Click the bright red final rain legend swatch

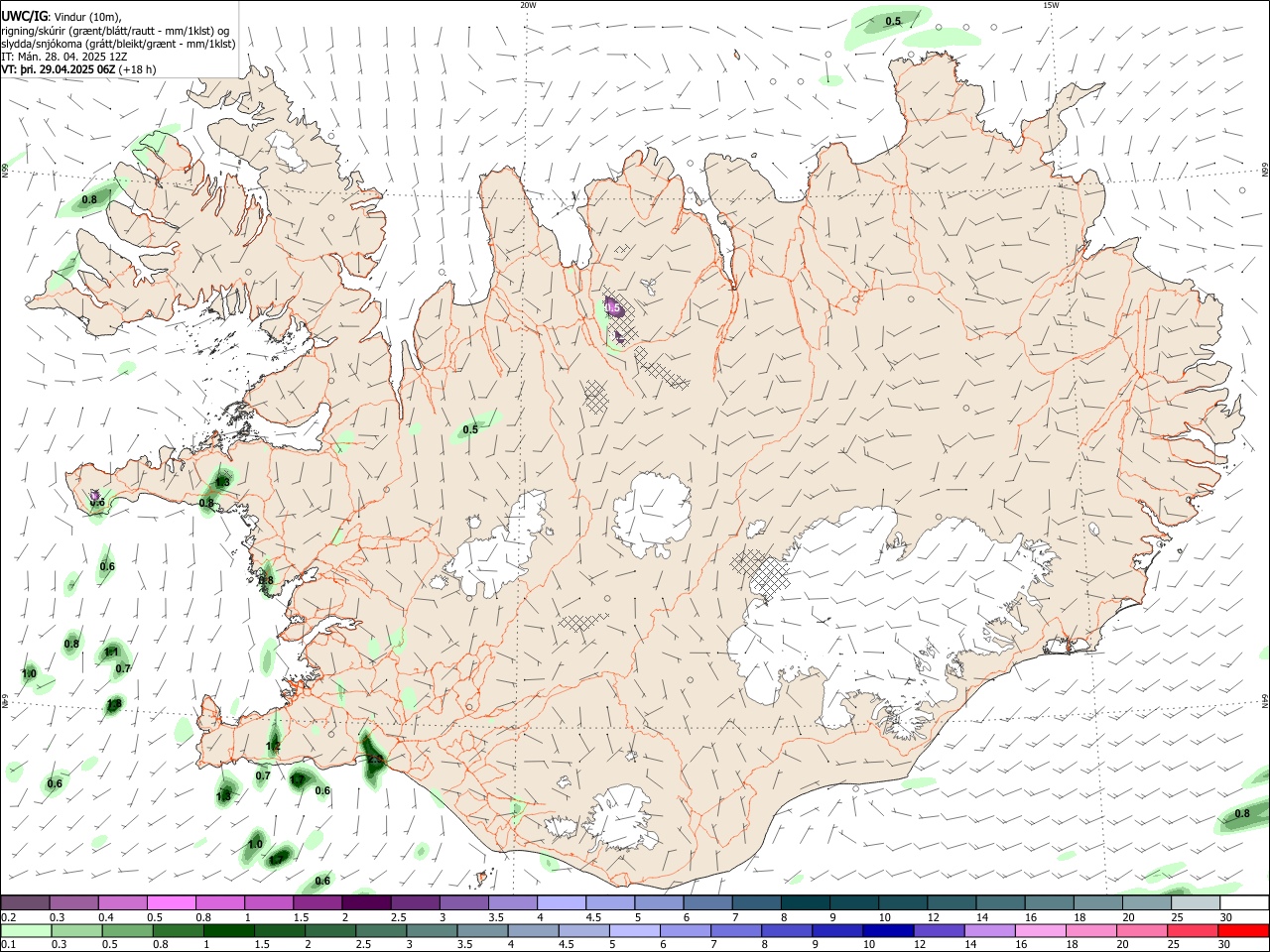click(x=1242, y=930)
